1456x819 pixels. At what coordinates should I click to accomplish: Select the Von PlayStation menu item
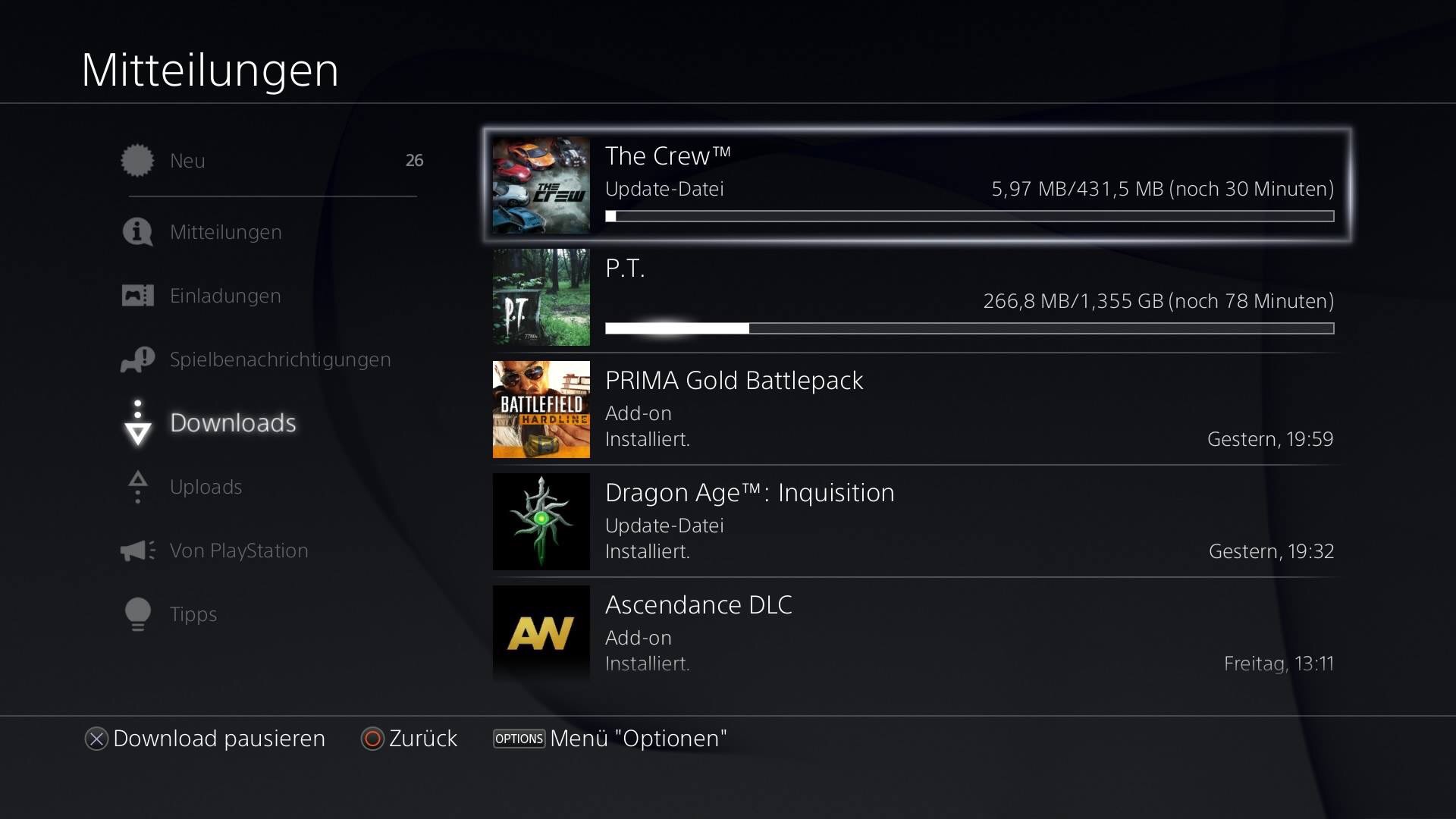[239, 551]
